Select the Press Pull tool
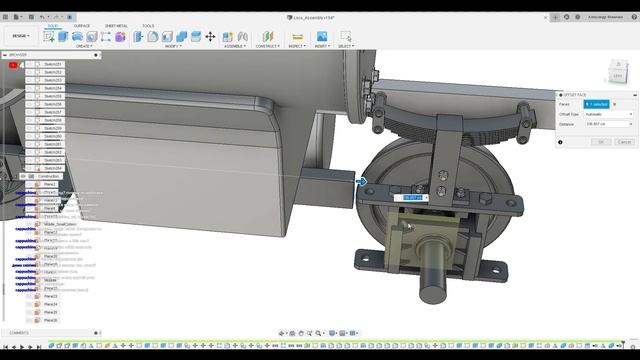This screenshot has width=640, height=360. click(138, 37)
